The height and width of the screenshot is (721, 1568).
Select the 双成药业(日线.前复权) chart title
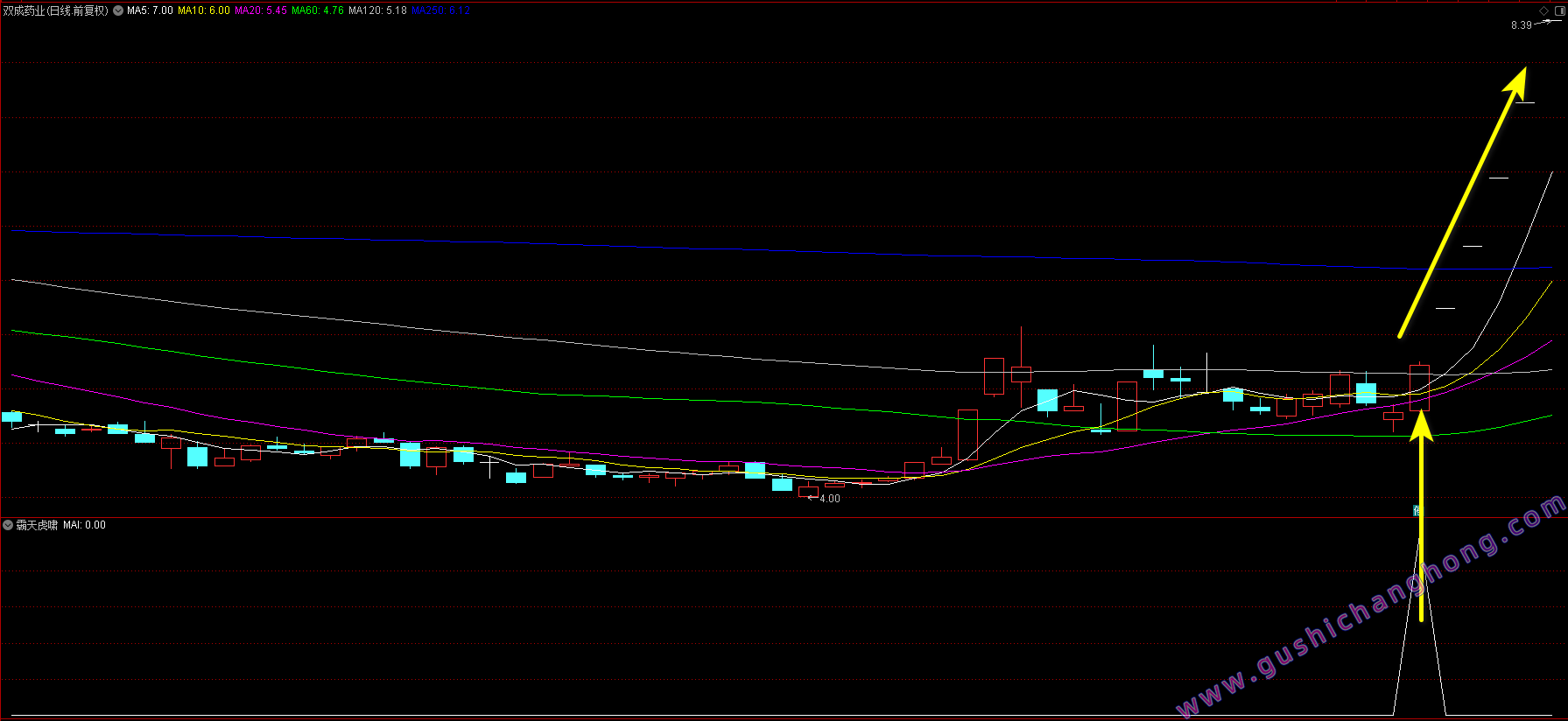[55, 10]
